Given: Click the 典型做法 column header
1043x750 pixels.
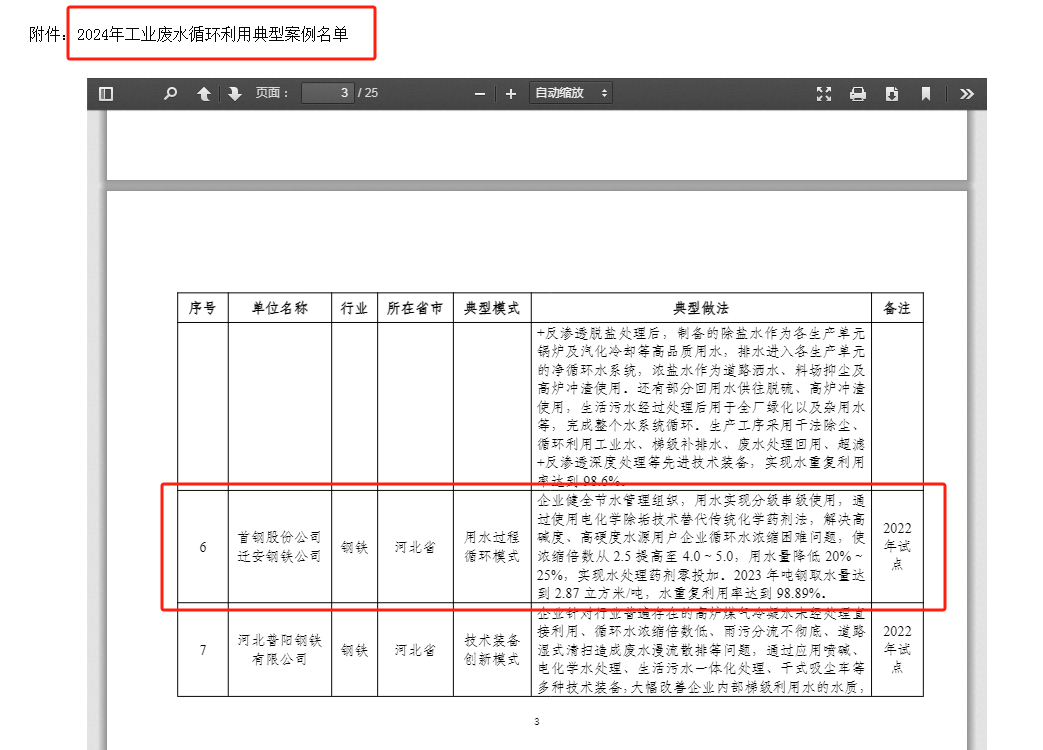Looking at the screenshot, I should 701,308.
